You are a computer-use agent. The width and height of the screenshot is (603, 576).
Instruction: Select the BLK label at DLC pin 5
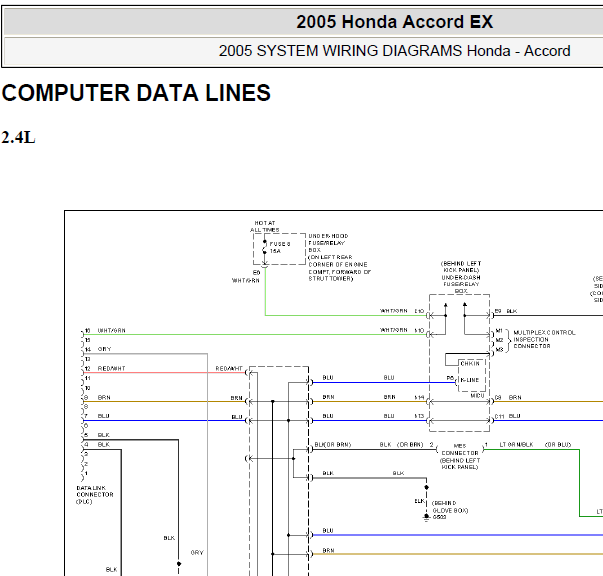coord(103,435)
